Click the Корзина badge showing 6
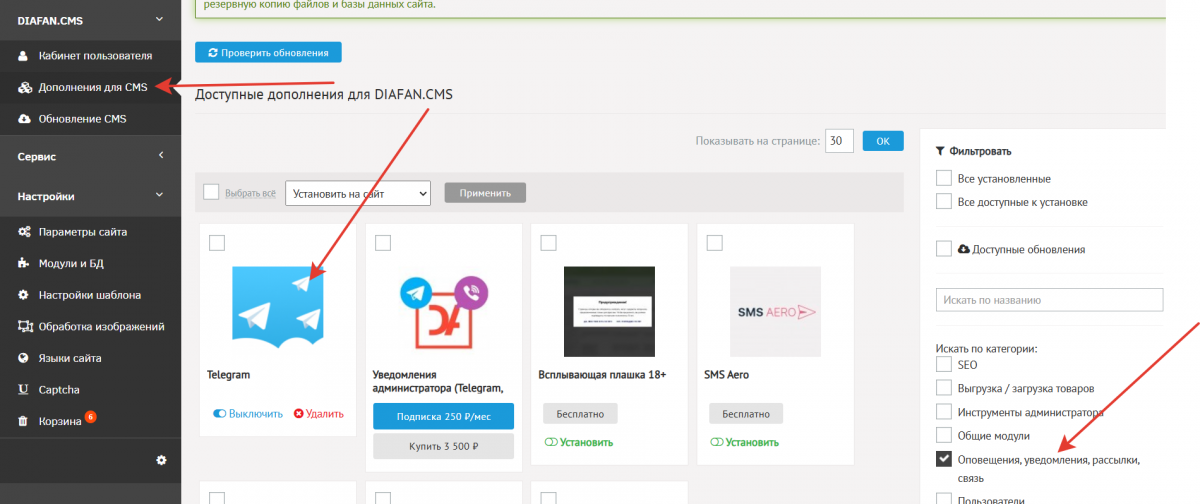Viewport: 1200px width, 504px height. point(91,416)
